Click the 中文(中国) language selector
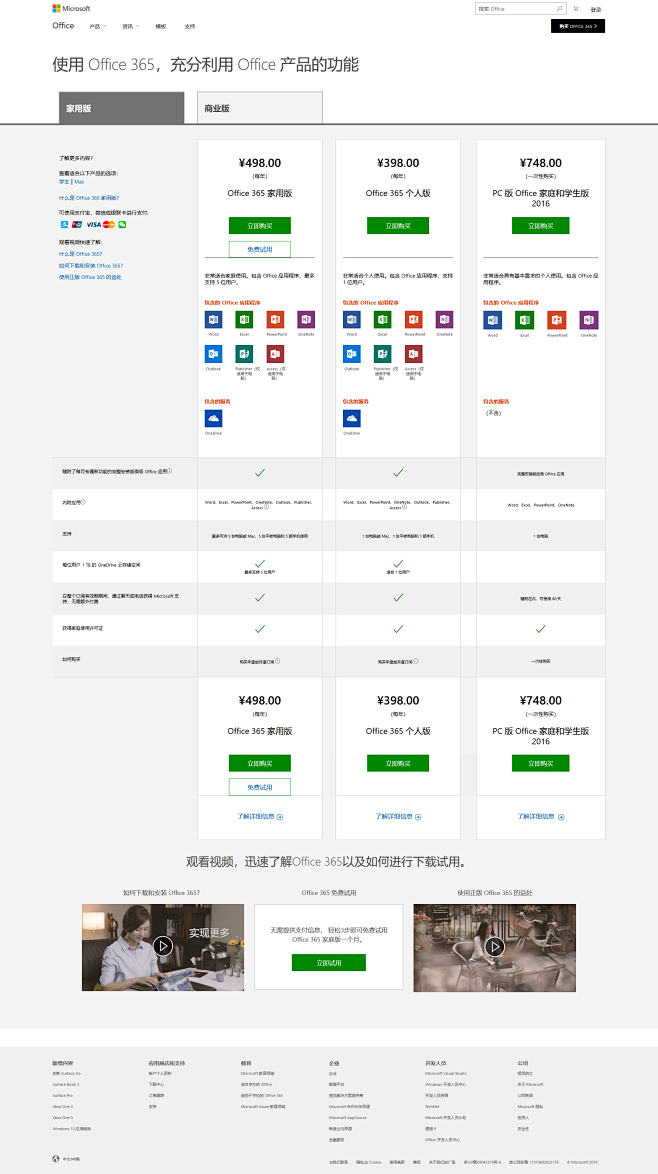 point(70,1158)
